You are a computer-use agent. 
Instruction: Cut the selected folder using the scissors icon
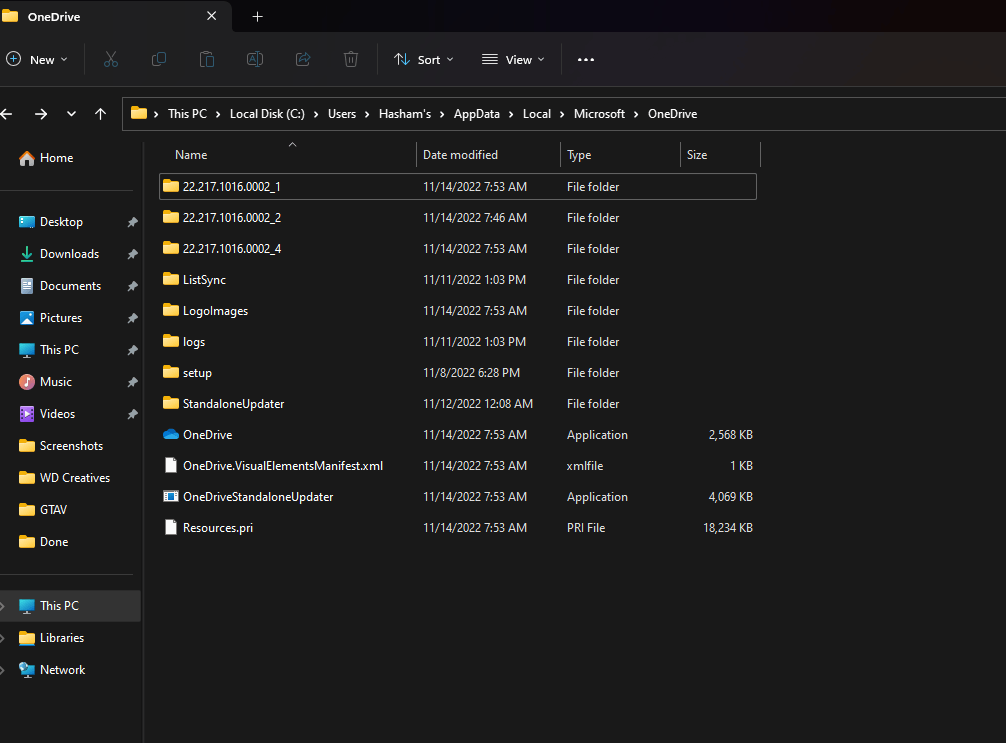pos(110,59)
